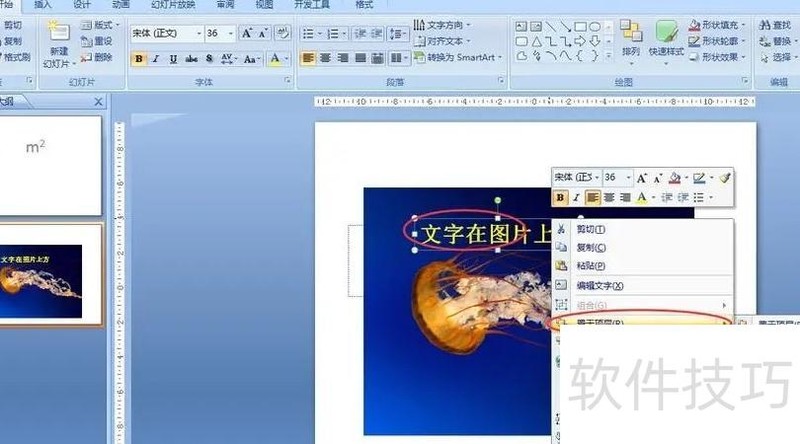This screenshot has height=444, width=800.
Task: Toggle Italic in the ribbon font group
Action: pos(156,59)
